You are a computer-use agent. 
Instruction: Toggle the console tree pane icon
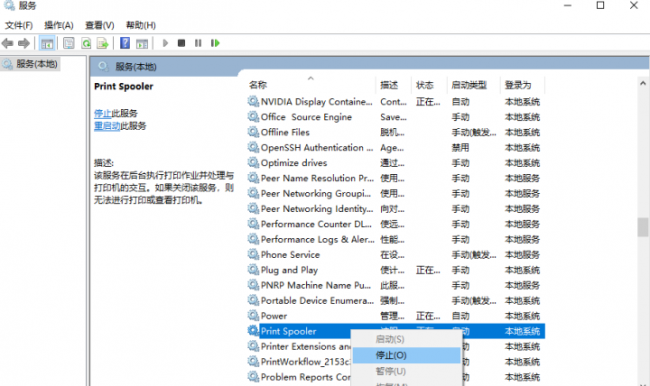coord(47,43)
